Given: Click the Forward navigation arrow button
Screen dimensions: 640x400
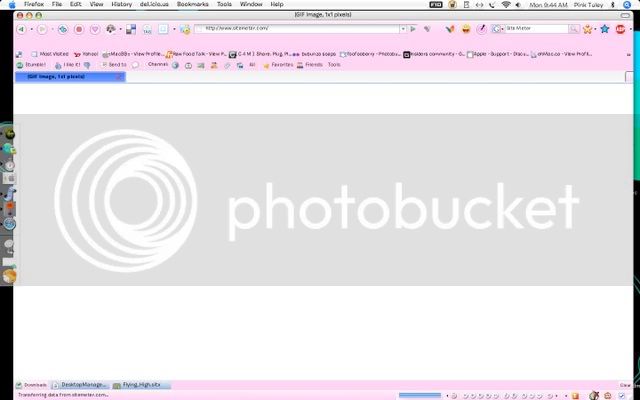Looking at the screenshot, I should (x=42, y=29).
